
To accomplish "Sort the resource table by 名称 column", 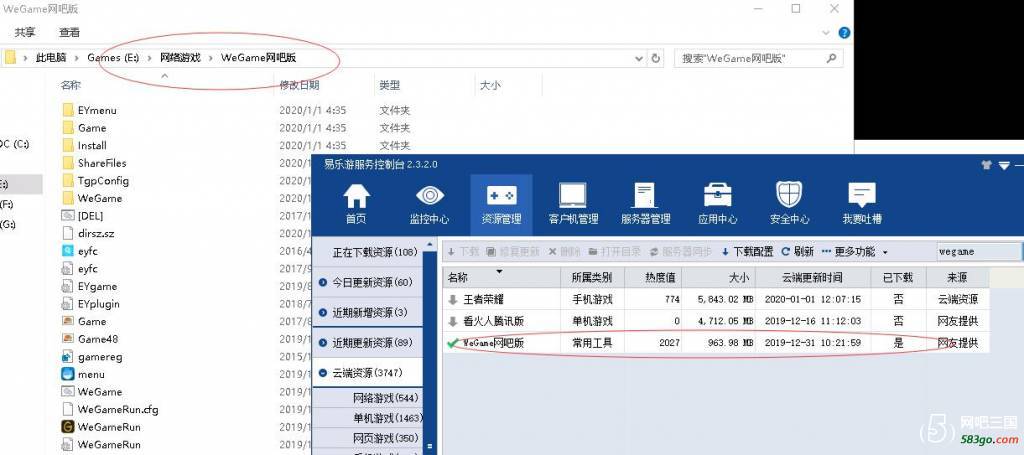I will [x=502, y=277].
